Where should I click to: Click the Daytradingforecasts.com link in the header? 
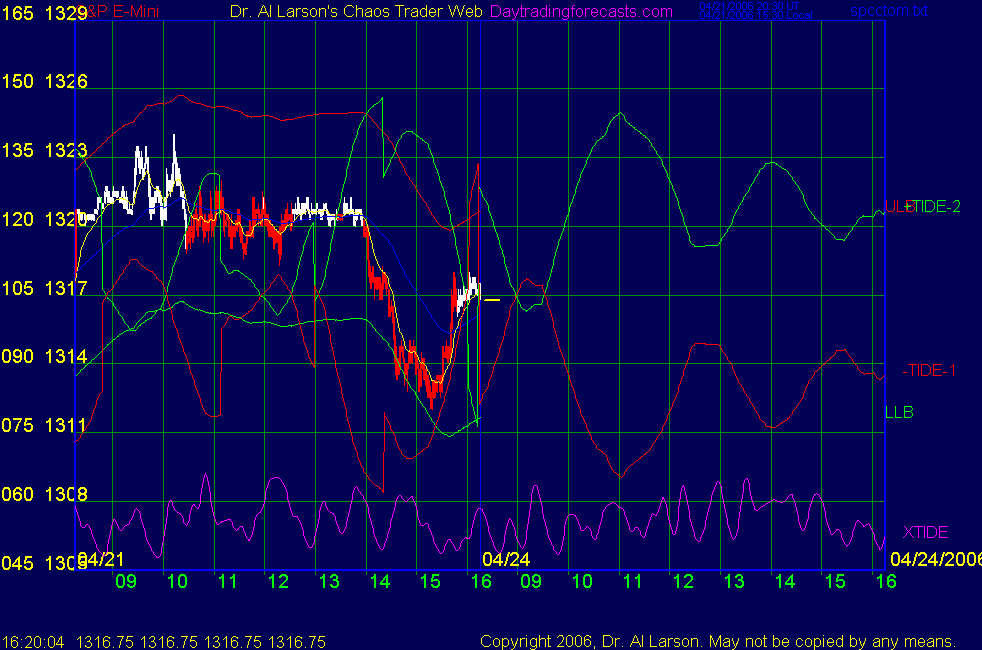[581, 12]
